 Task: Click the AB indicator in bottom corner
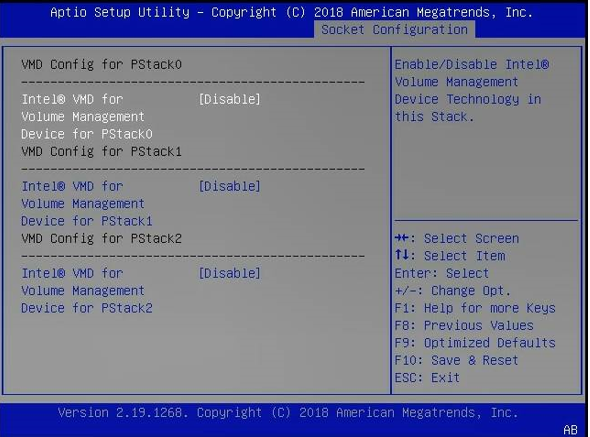tap(570, 429)
